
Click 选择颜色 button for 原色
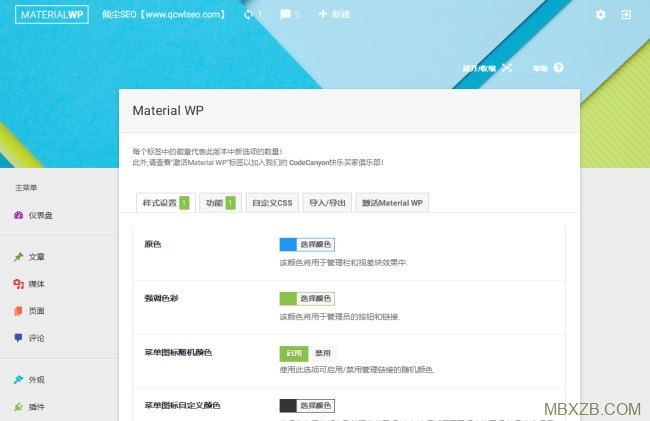coord(315,244)
